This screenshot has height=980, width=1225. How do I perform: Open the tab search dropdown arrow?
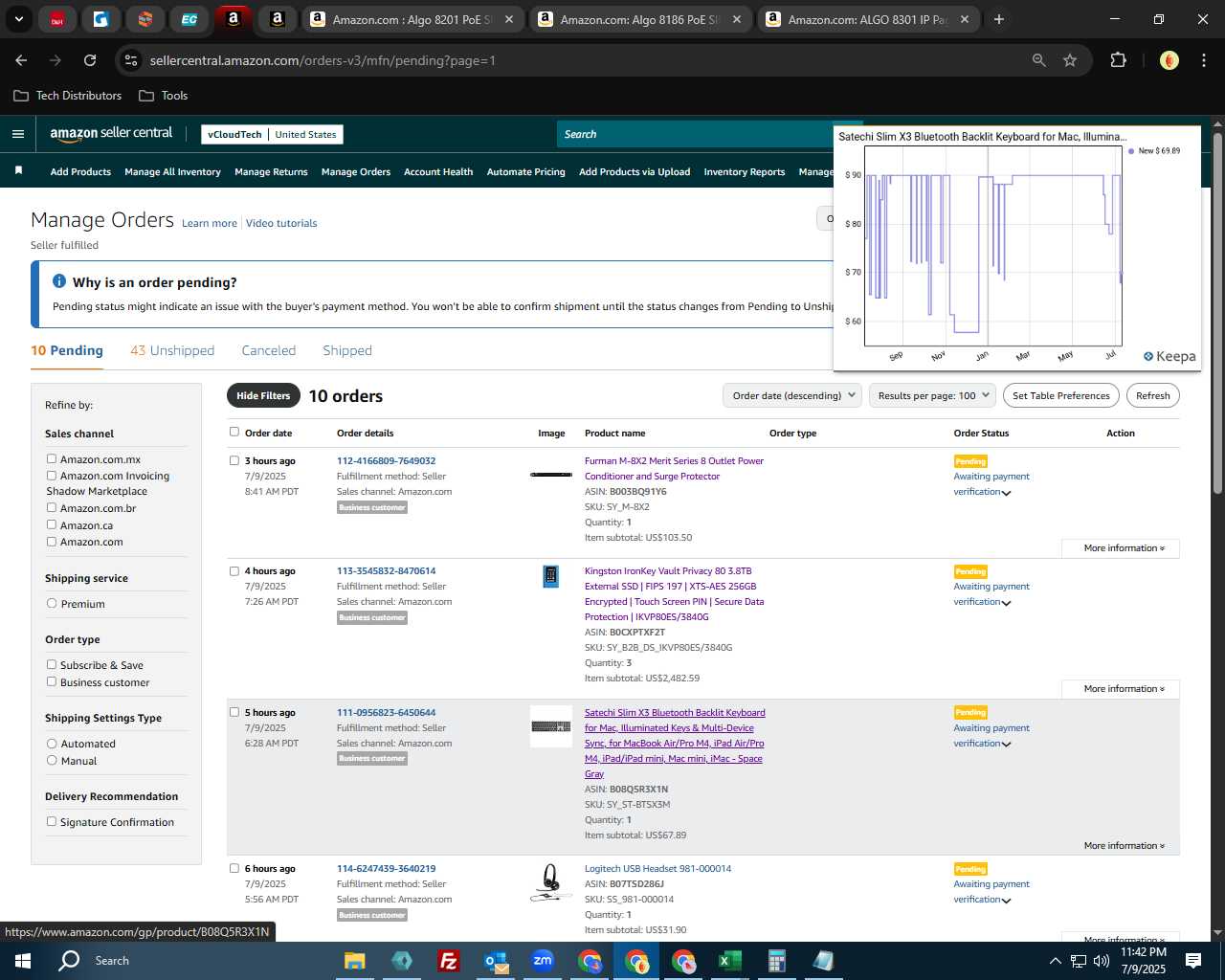point(18,19)
